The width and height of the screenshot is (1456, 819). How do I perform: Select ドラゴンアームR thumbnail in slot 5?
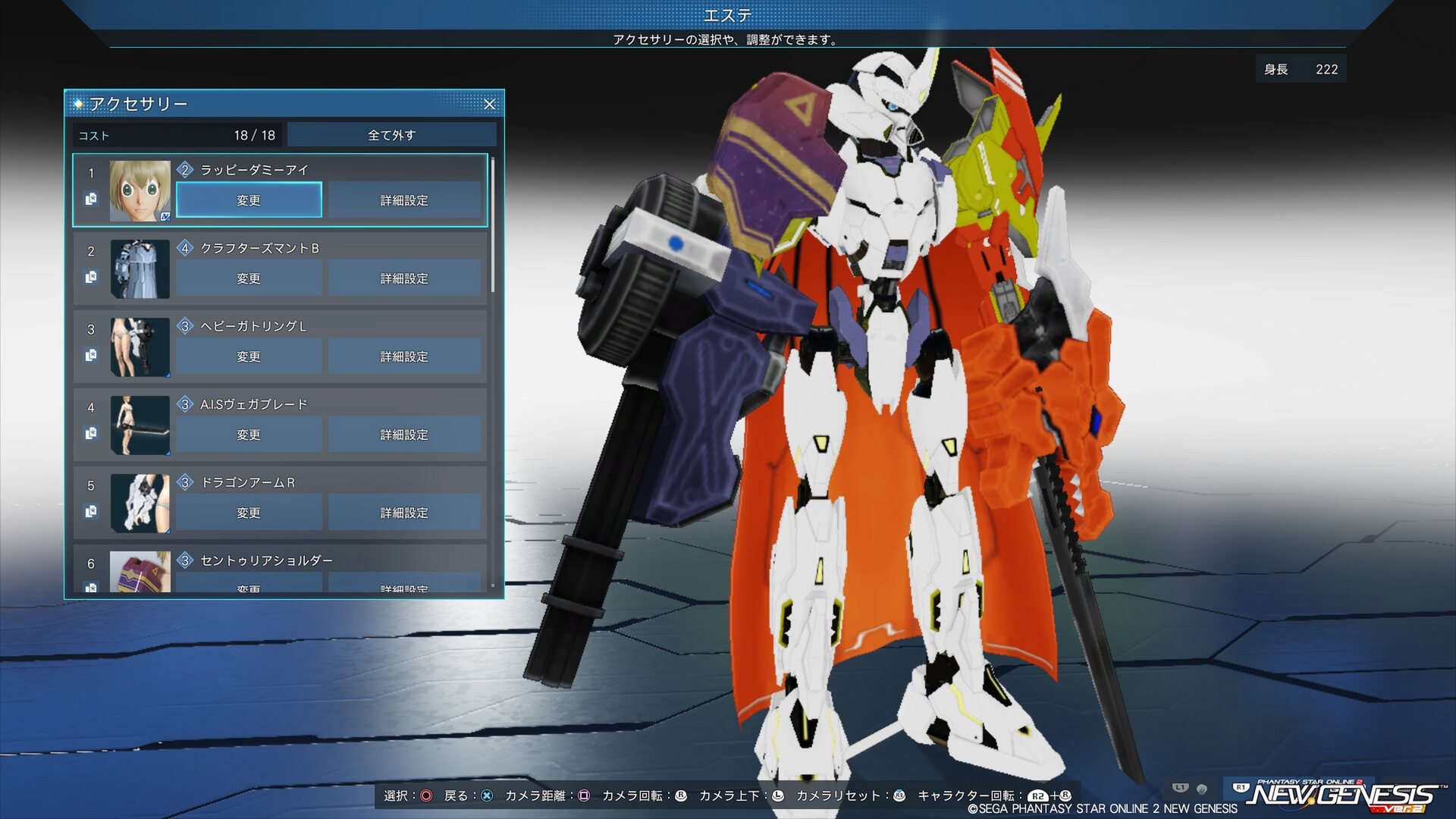[x=140, y=503]
